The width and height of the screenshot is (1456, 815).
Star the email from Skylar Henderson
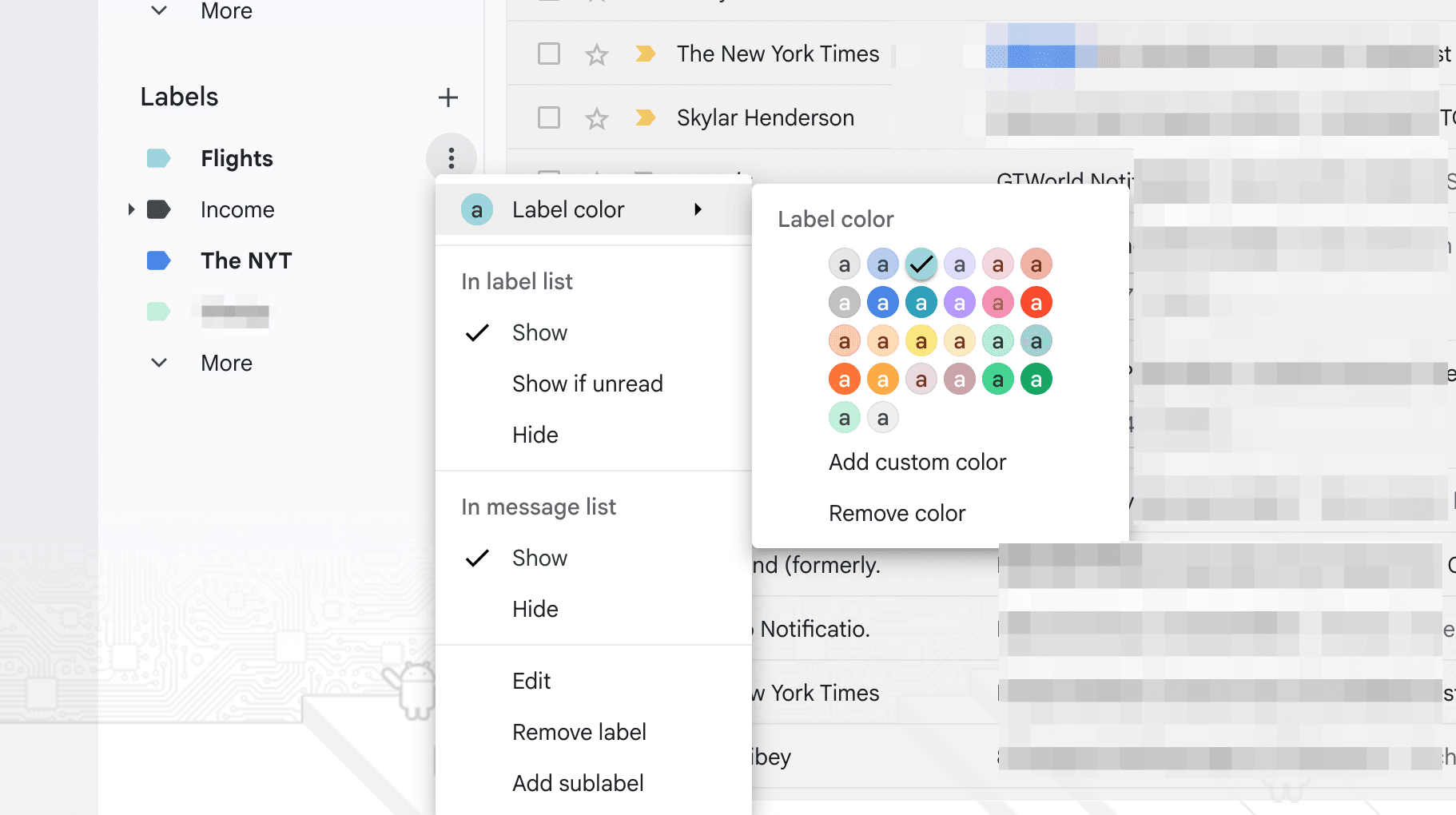click(x=596, y=117)
